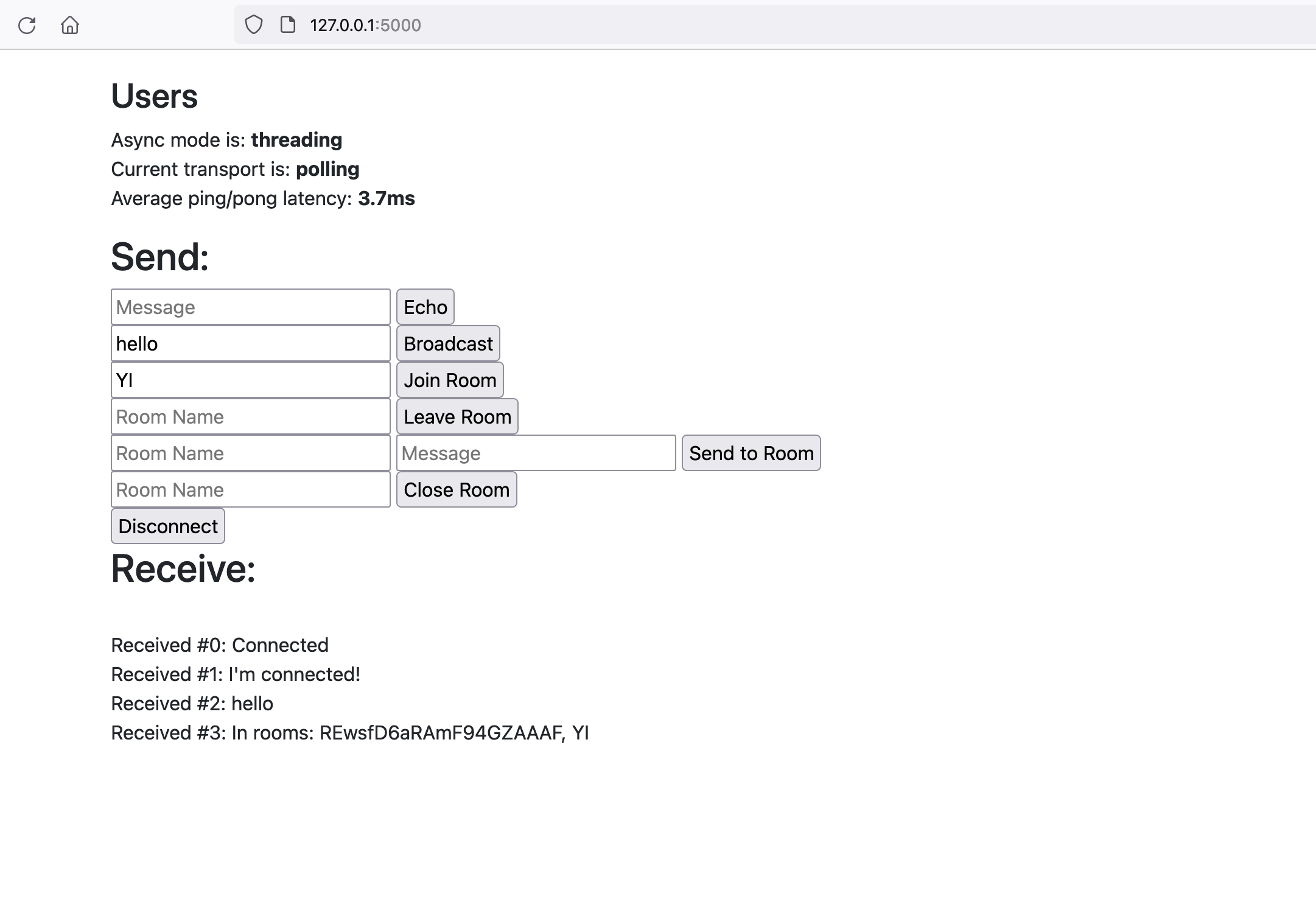The width and height of the screenshot is (1316, 902).
Task: Click the Close Room button
Action: pos(456,489)
